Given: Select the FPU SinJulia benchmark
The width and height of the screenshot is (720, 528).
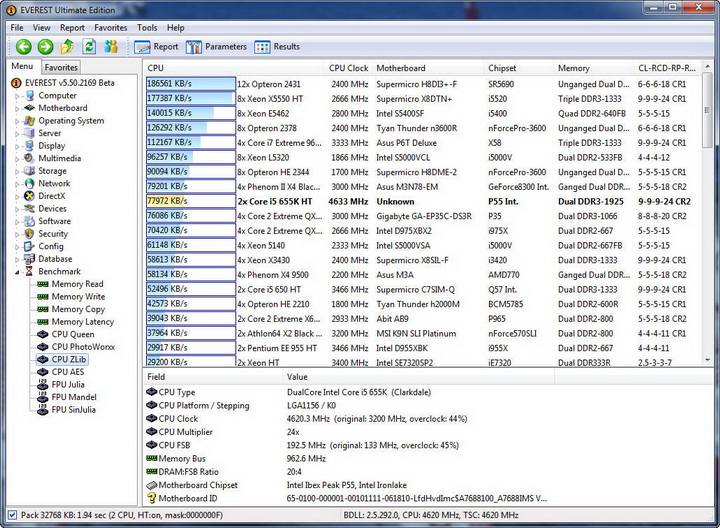Looking at the screenshot, I should [73, 410].
